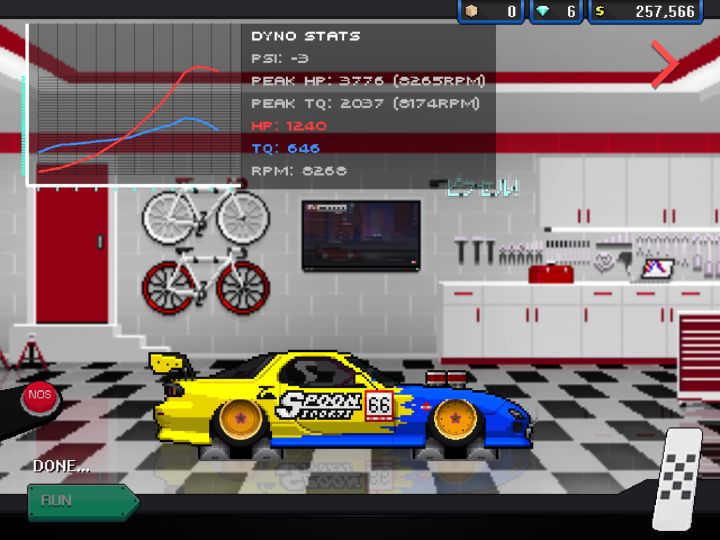Click the PSI: -3 readout
Screen dimensions: 720x540
280,58
